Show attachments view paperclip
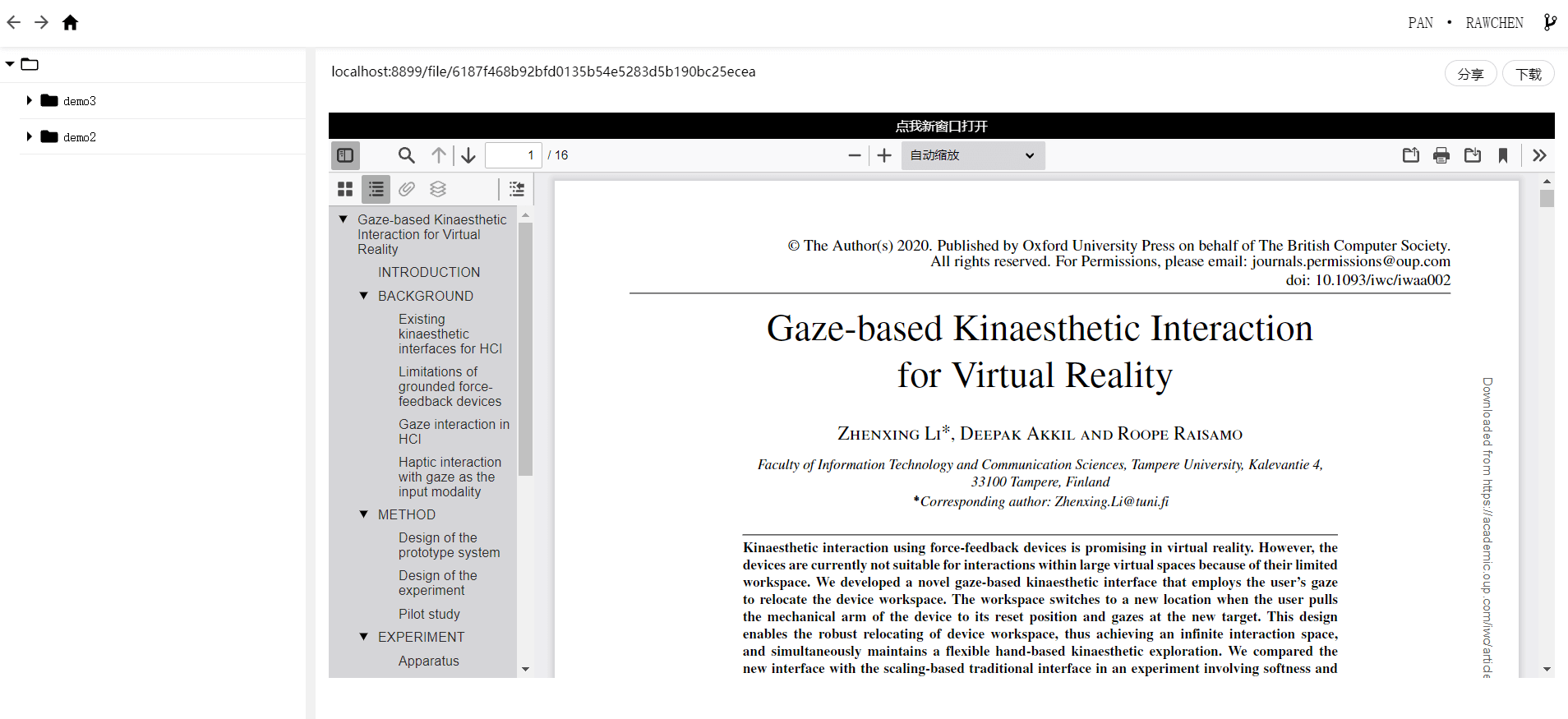The height and width of the screenshot is (719, 1568). click(407, 189)
